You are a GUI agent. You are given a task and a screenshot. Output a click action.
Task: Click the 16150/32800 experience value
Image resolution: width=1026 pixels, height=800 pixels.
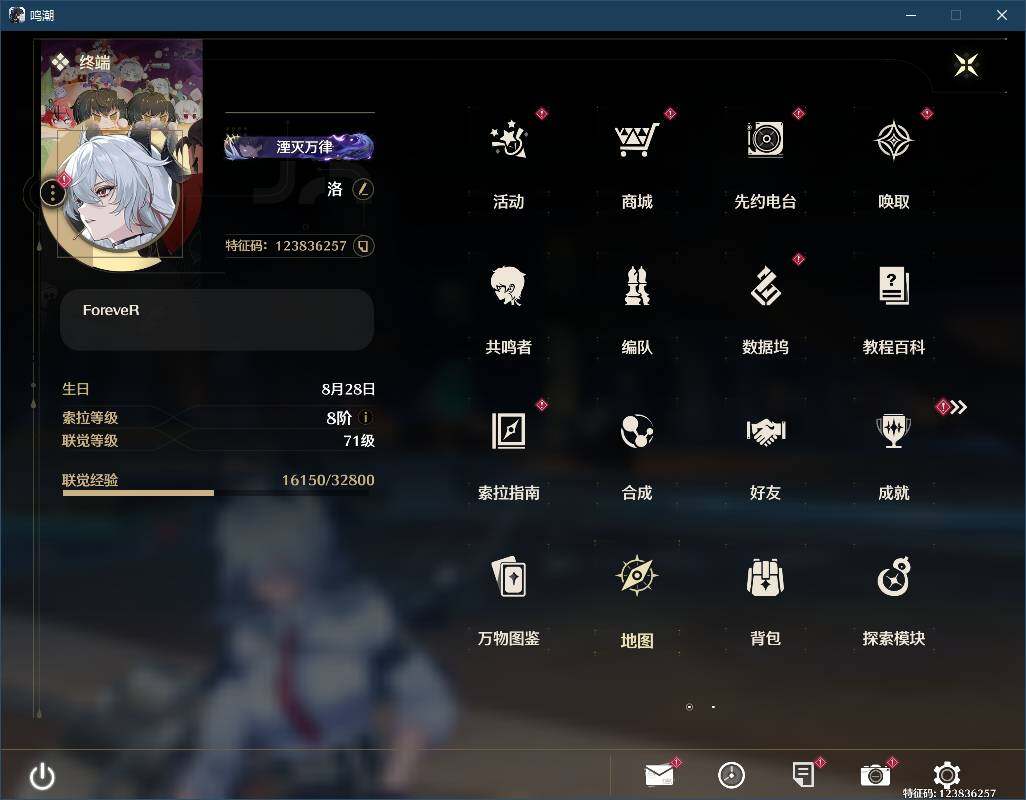pyautogui.click(x=328, y=480)
